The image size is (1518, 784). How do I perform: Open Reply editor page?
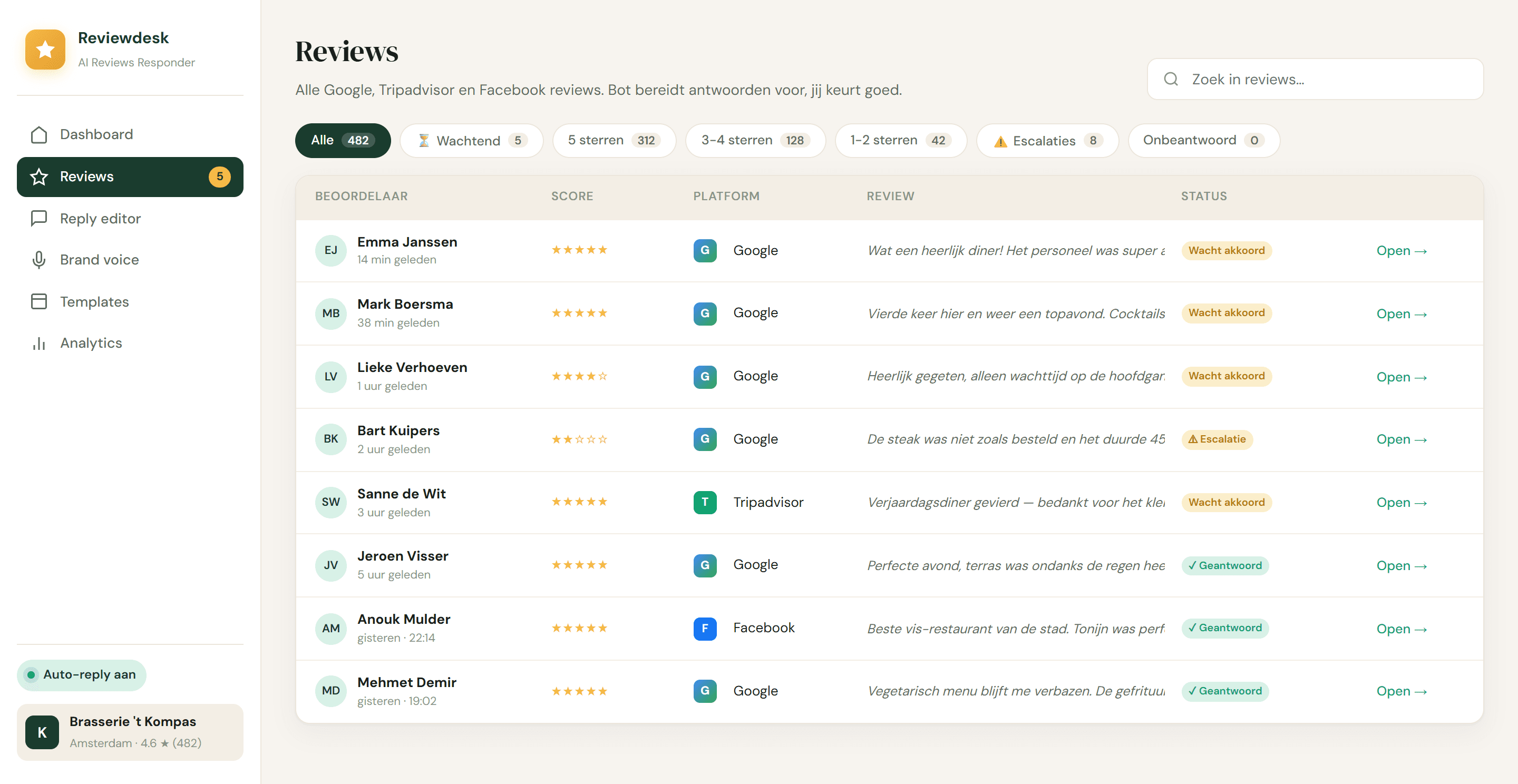tap(130, 219)
